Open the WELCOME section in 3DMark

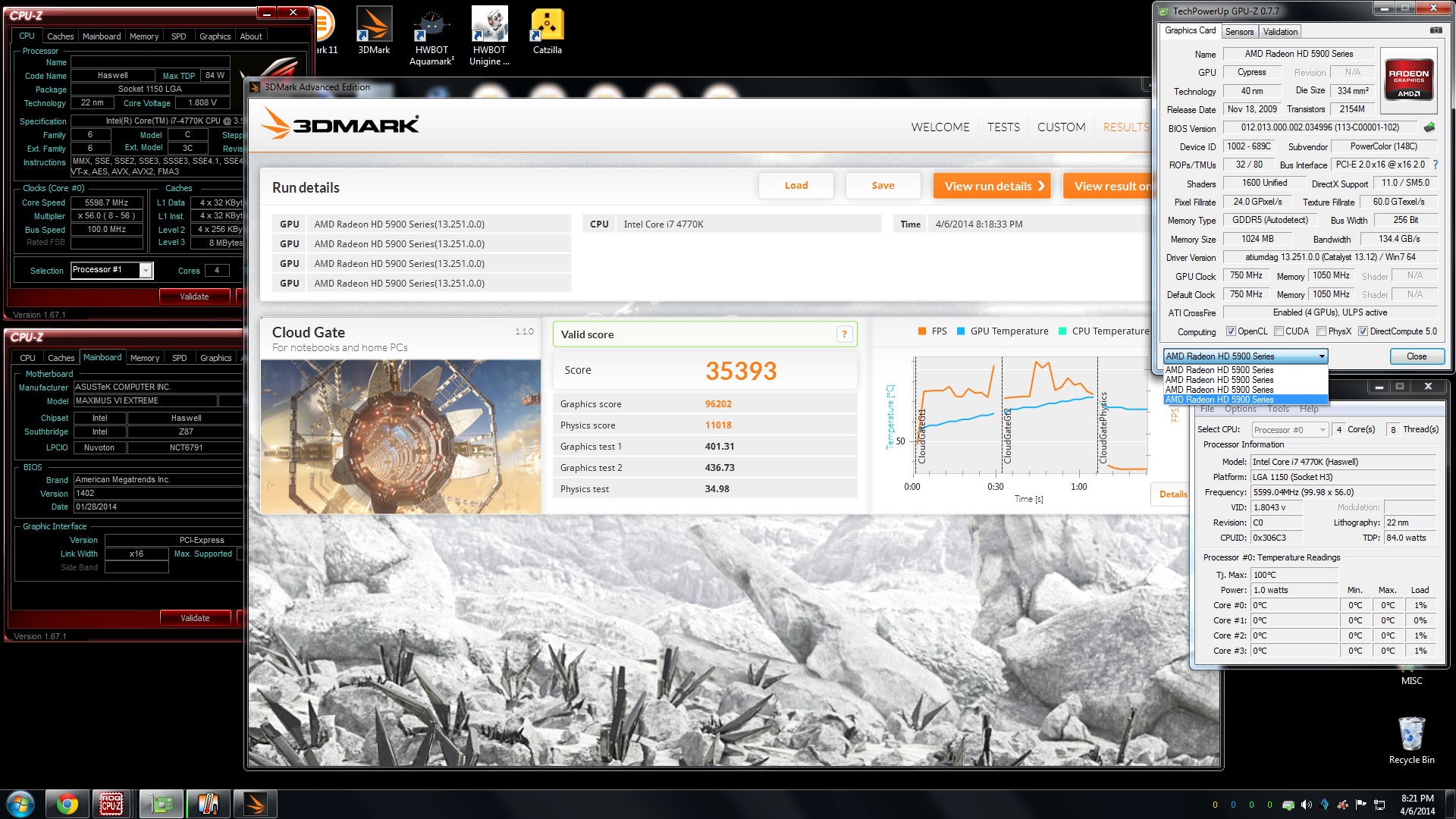(940, 127)
